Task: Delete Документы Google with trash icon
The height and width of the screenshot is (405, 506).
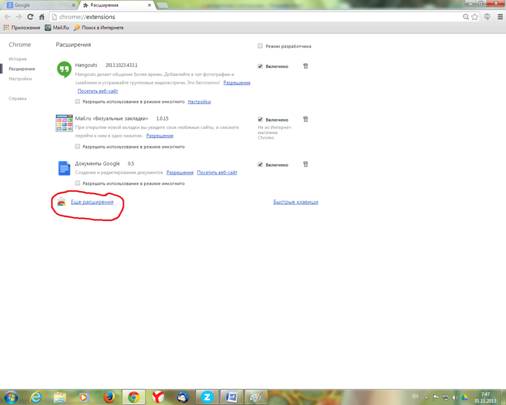Action: (305, 164)
